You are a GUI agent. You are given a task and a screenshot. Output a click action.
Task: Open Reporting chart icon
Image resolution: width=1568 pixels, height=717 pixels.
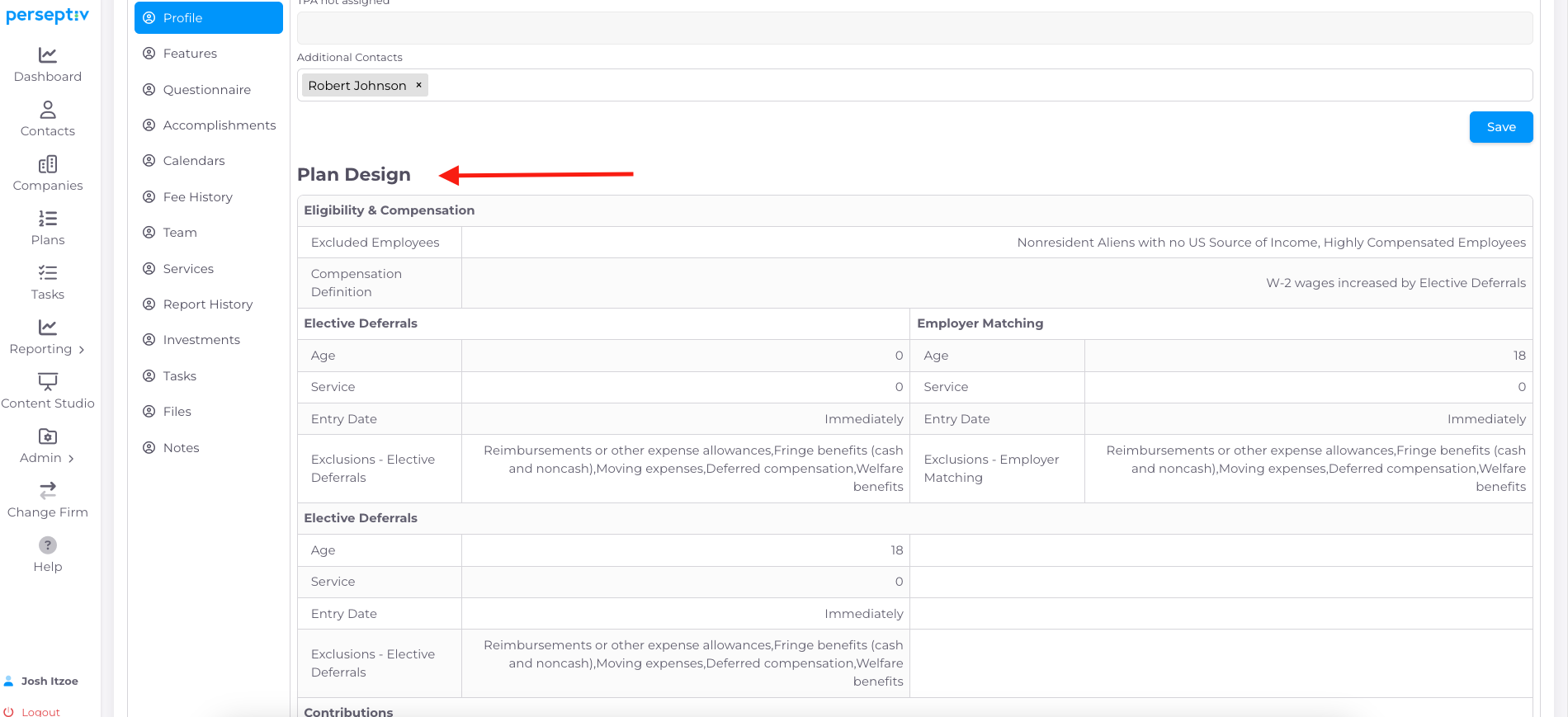click(48, 328)
